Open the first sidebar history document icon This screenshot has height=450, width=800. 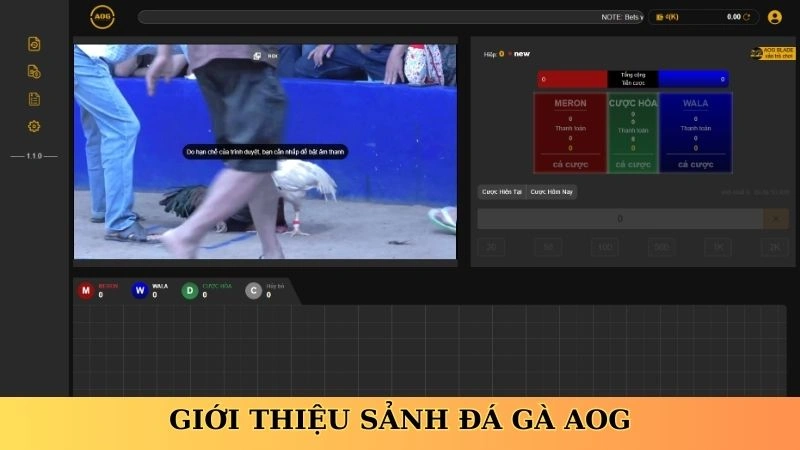click(x=34, y=44)
